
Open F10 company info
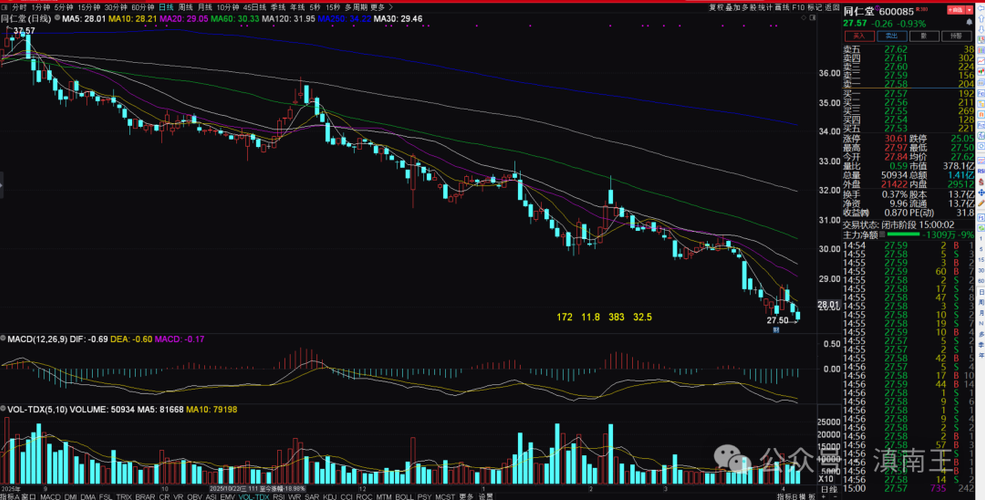click(798, 8)
